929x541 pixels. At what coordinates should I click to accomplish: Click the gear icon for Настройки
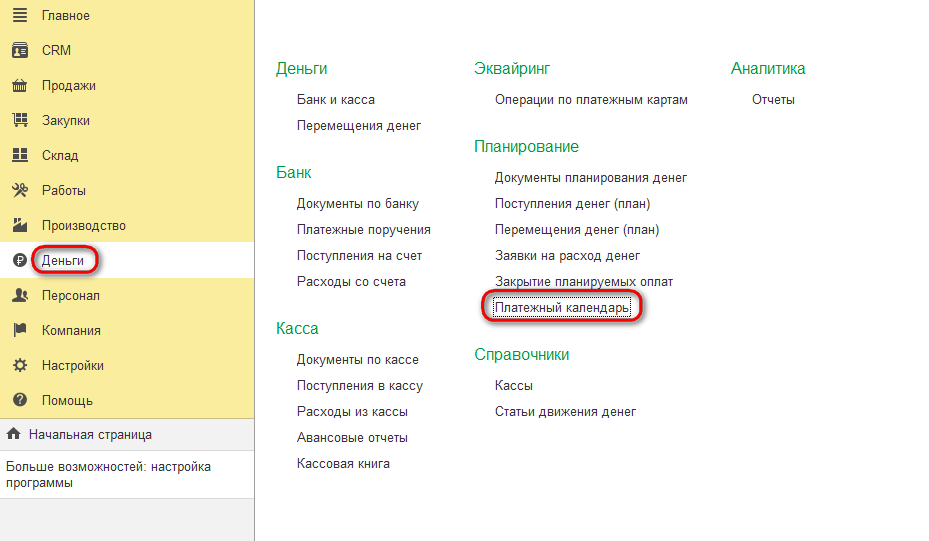[x=20, y=365]
